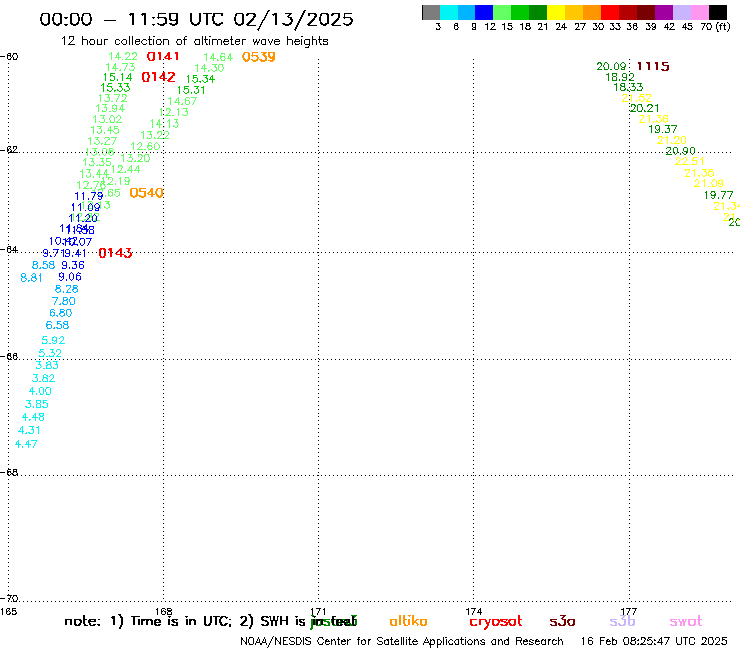Click the lavender swatch in the color scale
Viewport: 740px width, 650px height.
pyautogui.click(x=681, y=12)
